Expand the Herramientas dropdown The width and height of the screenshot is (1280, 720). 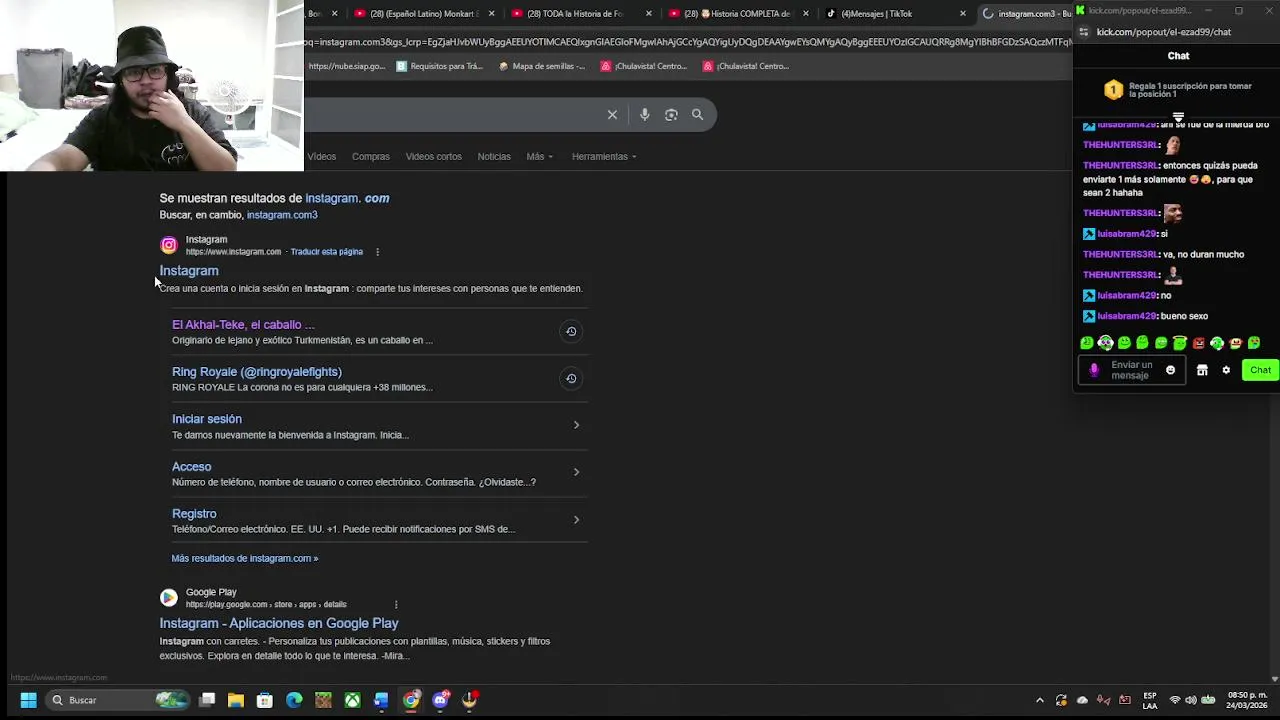pyautogui.click(x=604, y=156)
